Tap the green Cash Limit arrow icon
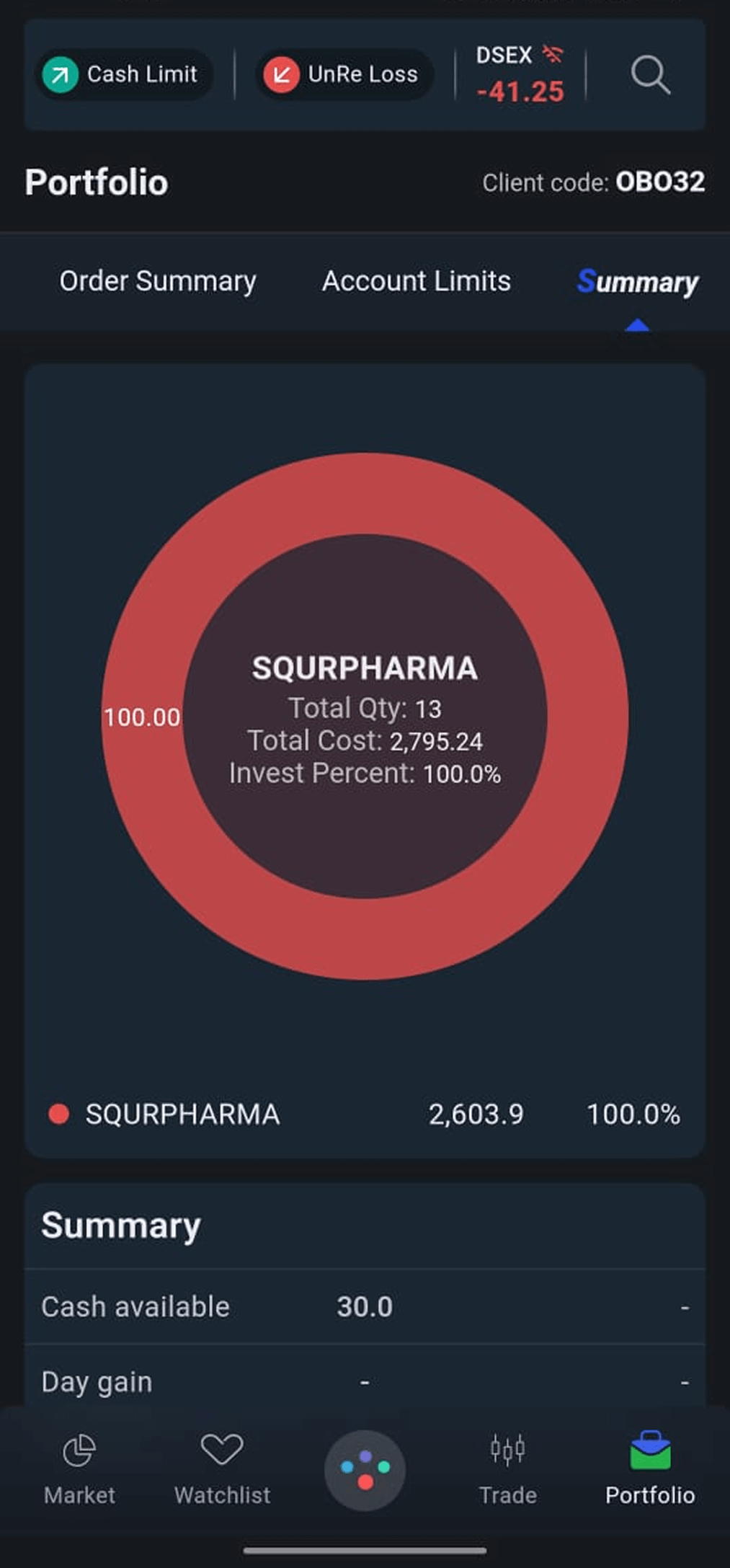 pyautogui.click(x=61, y=74)
